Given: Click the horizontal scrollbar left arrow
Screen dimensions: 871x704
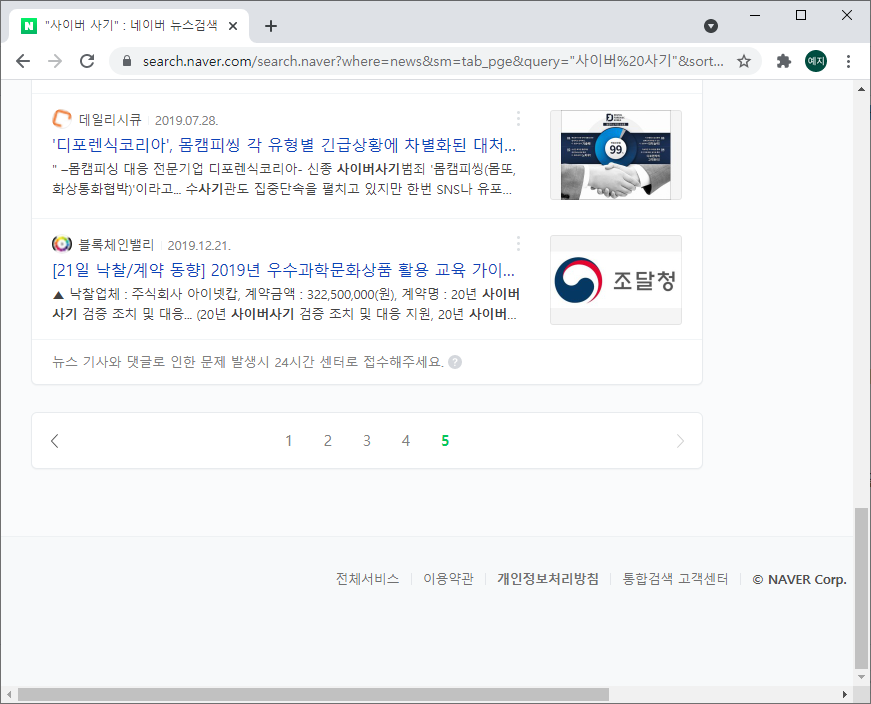Looking at the screenshot, I should [x=8, y=694].
